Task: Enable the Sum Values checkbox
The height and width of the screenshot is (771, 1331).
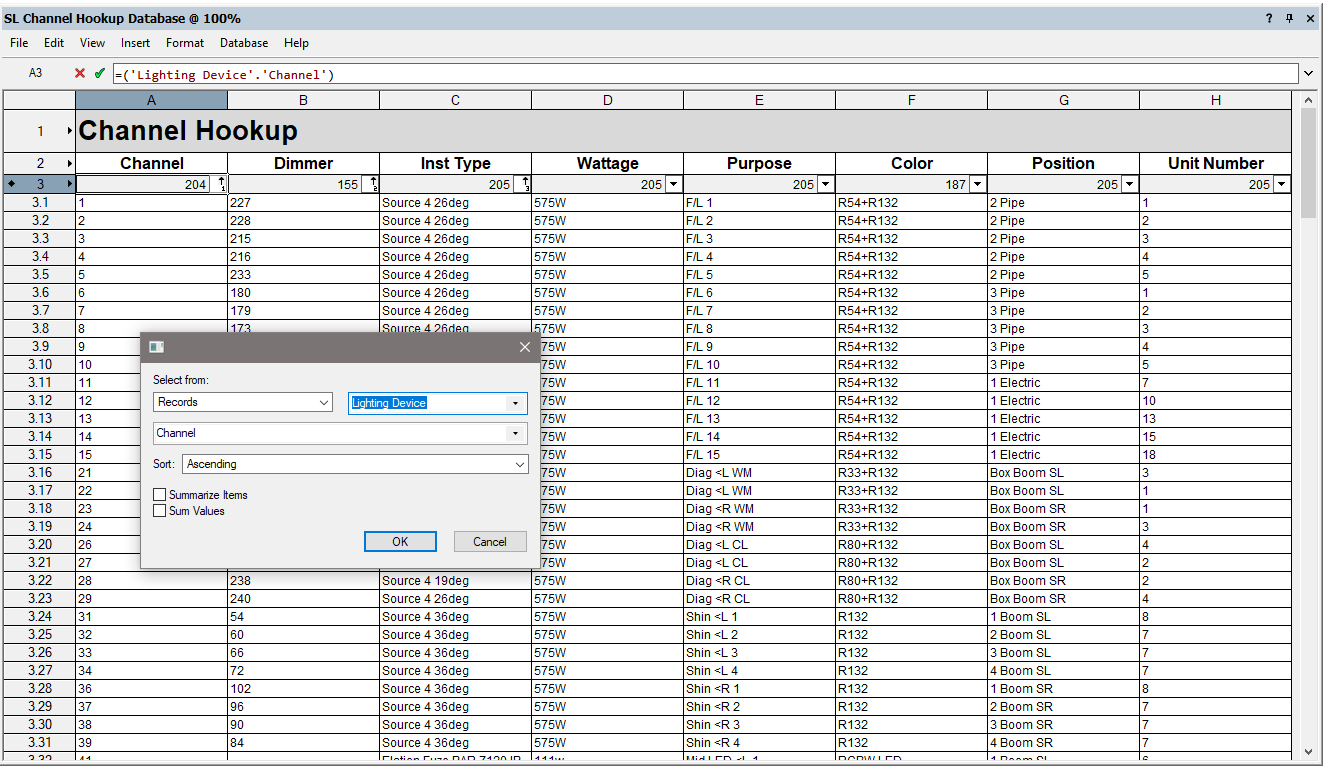Action: coord(159,511)
